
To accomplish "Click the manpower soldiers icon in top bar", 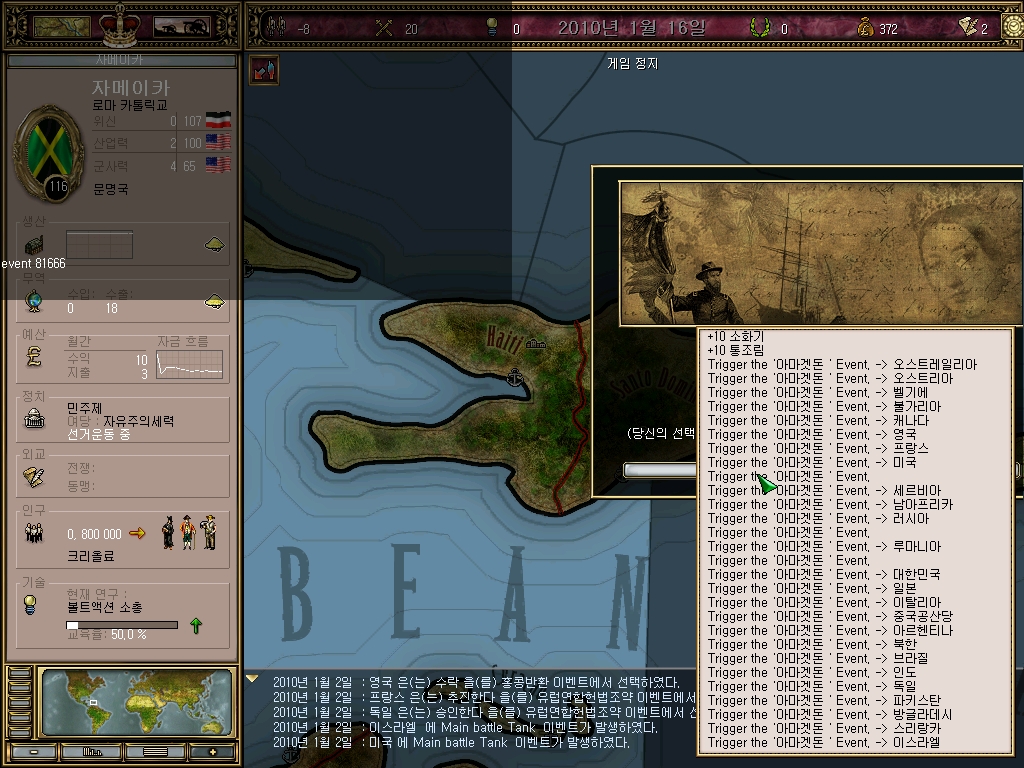I will point(277,27).
